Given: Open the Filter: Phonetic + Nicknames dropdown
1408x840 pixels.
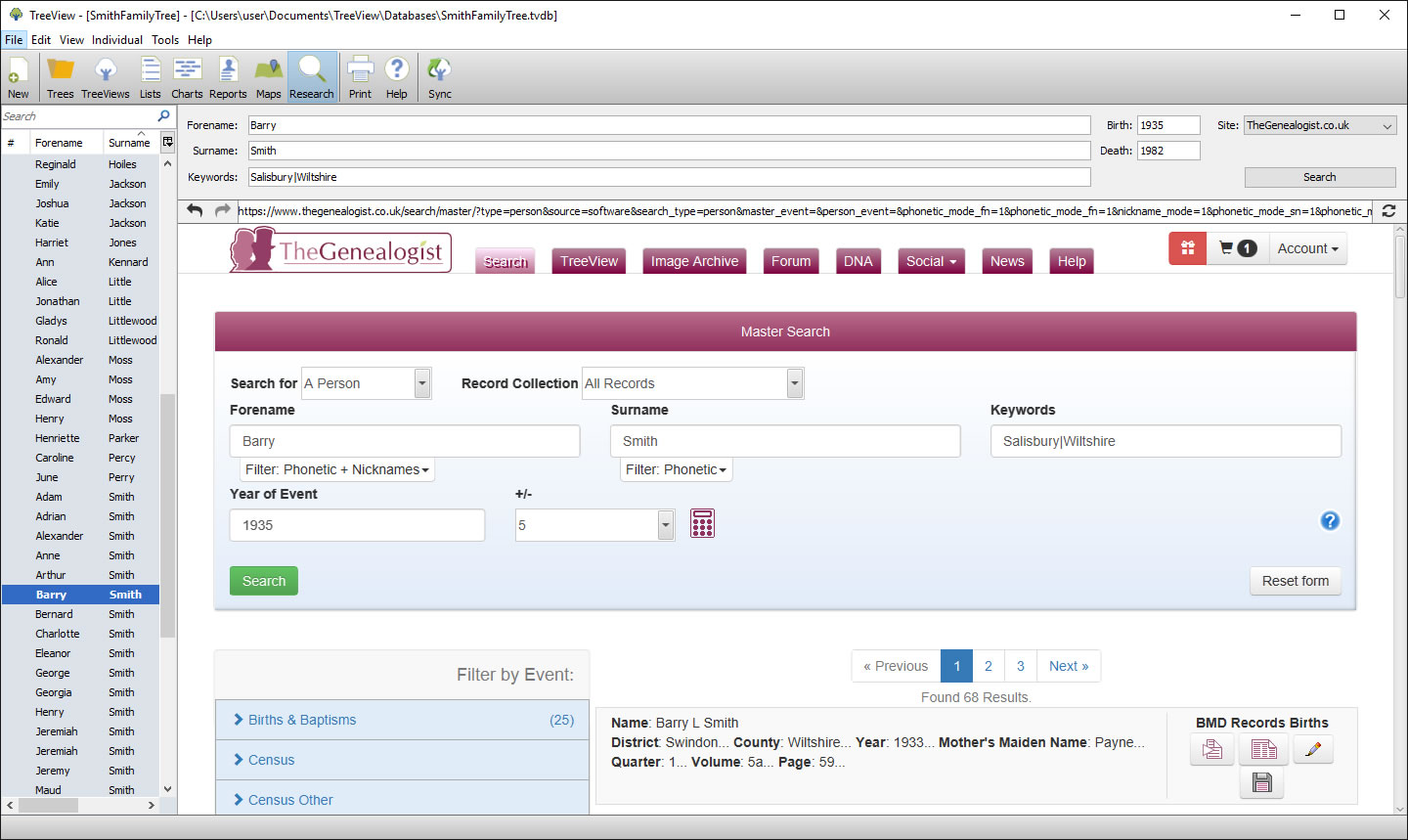Looking at the screenshot, I should click(337, 469).
